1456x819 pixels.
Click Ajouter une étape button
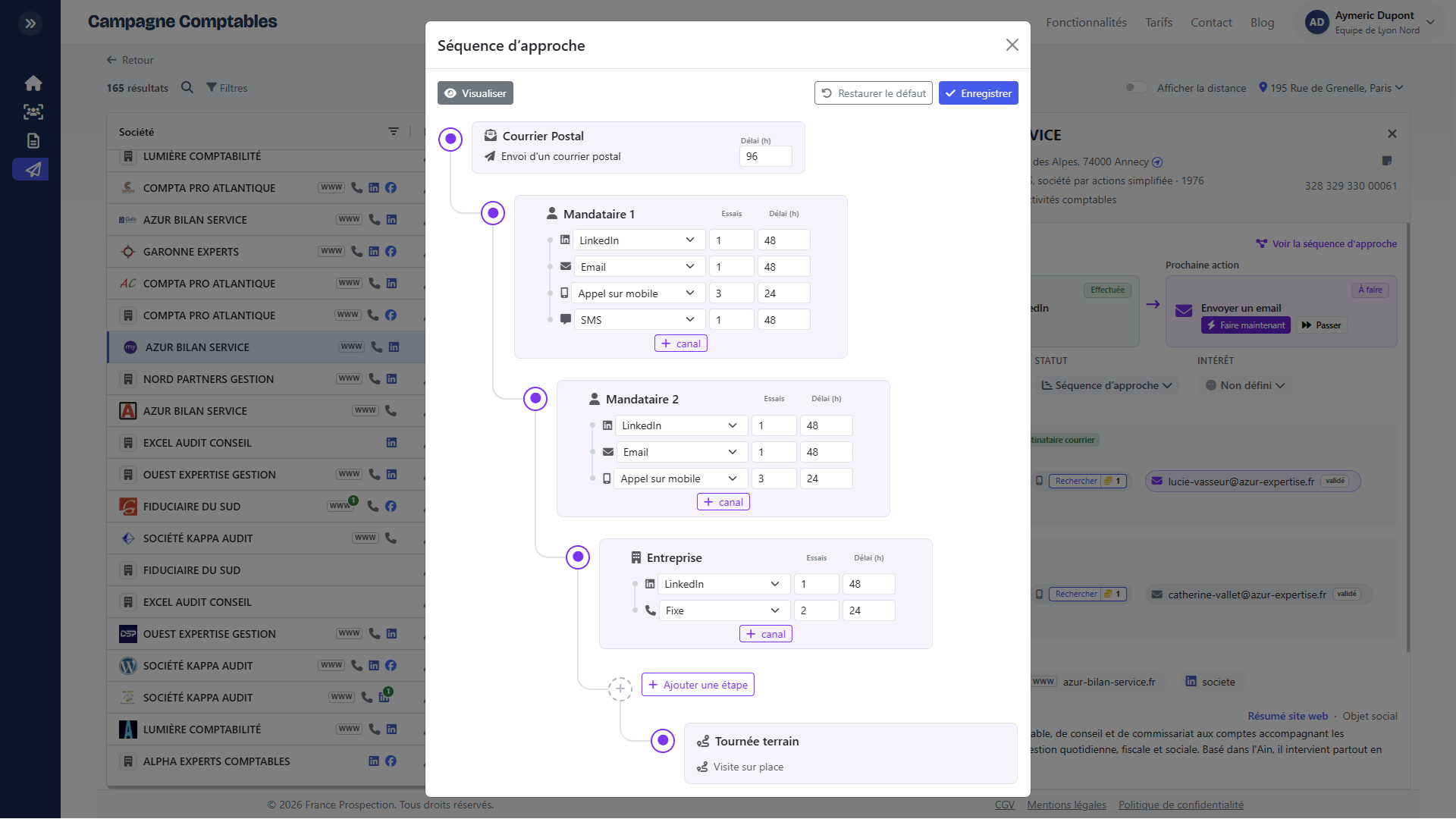click(698, 685)
